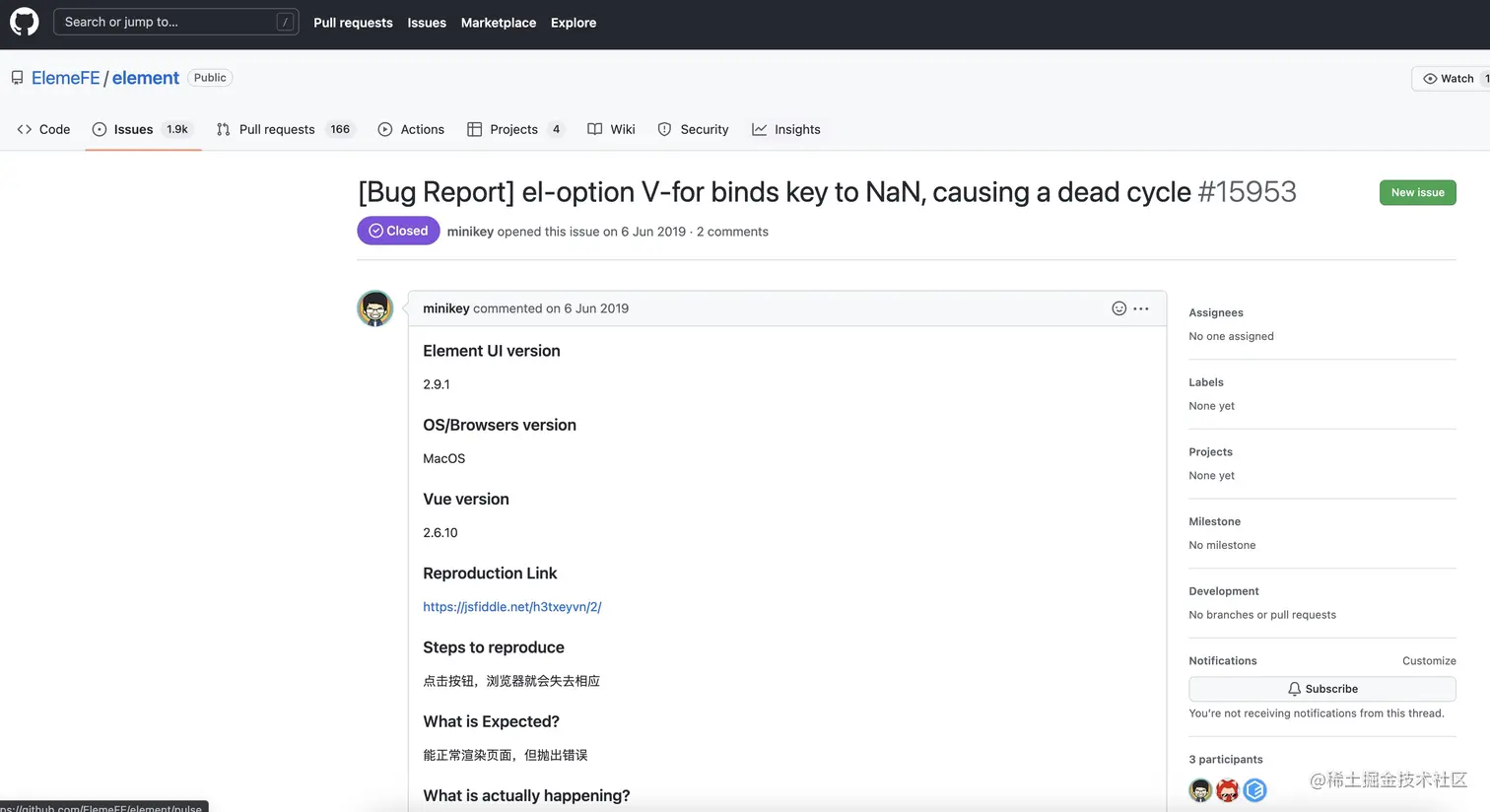1490x812 pixels.
Task: Open the Wiki tab
Action: pos(611,129)
